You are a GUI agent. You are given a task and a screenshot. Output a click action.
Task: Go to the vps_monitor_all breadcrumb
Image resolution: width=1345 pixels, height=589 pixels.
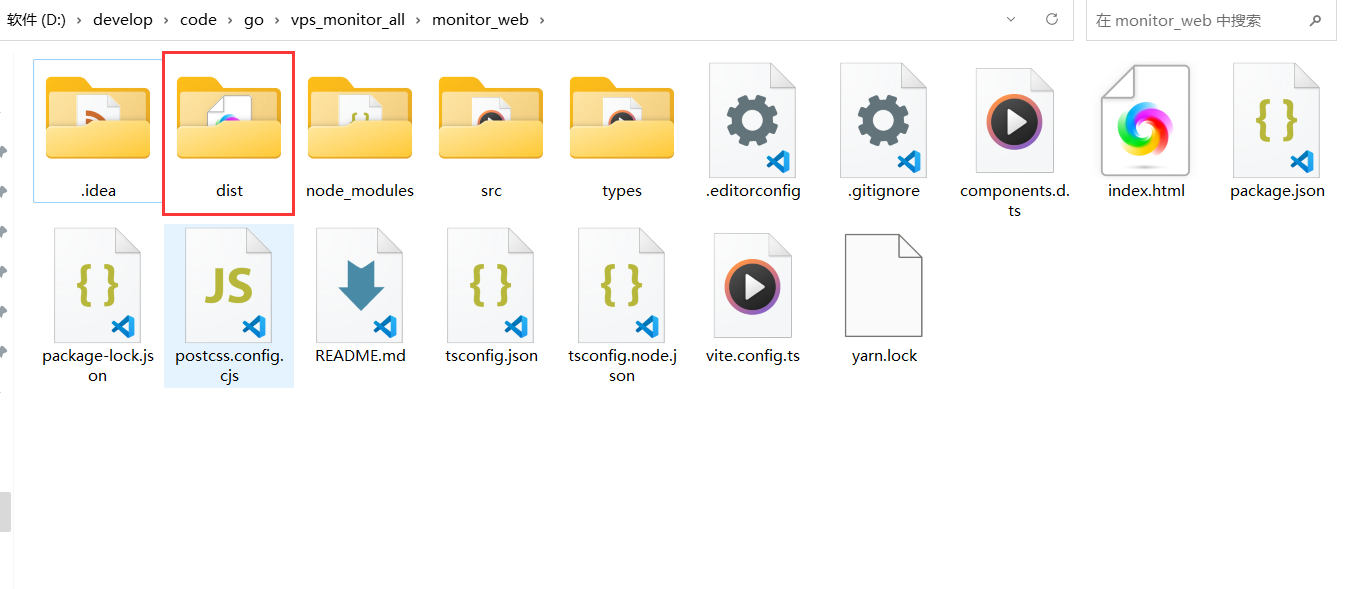coord(348,20)
